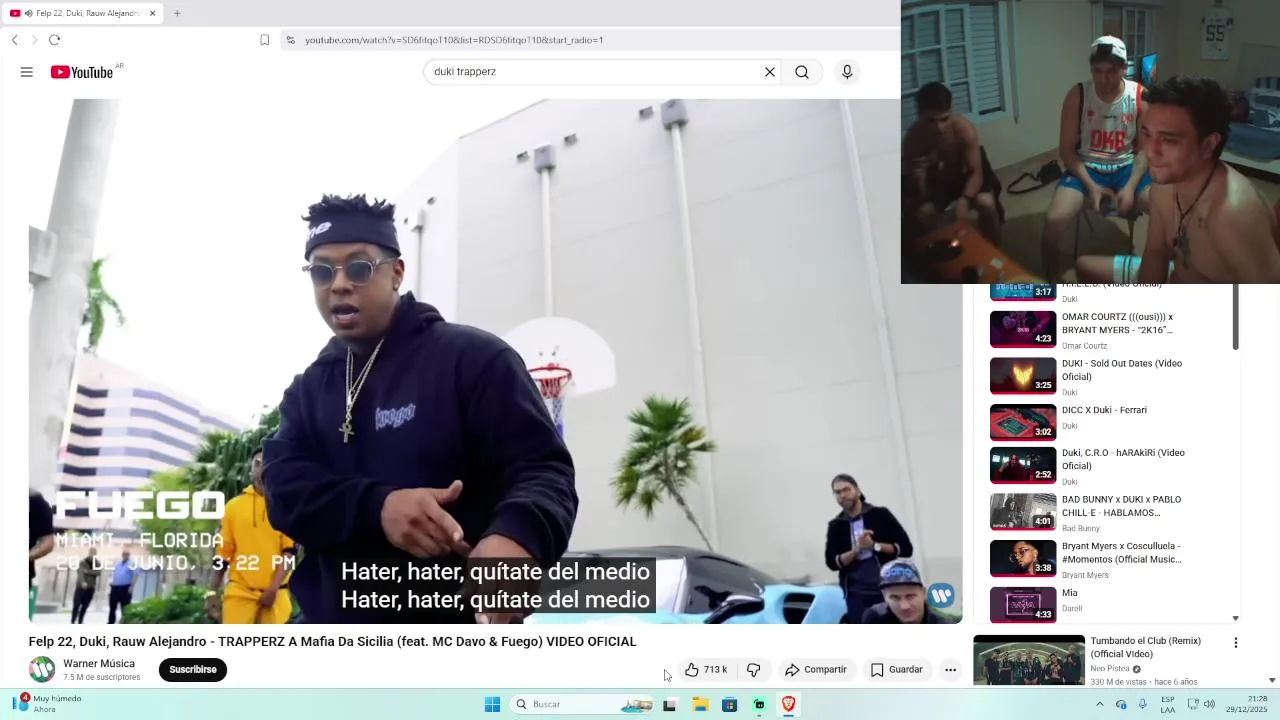1280x720 pixels.
Task: Dislike the video with thumbs down
Action: (754, 670)
